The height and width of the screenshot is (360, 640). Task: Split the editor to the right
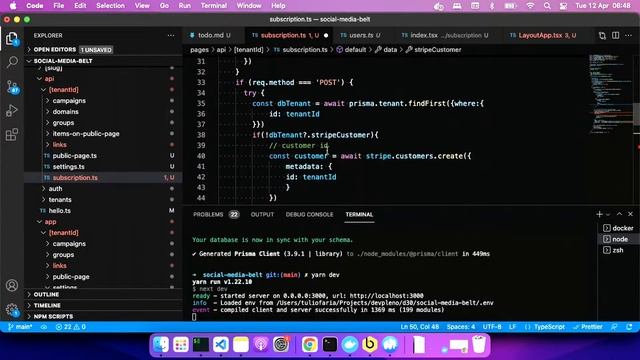[616, 36]
